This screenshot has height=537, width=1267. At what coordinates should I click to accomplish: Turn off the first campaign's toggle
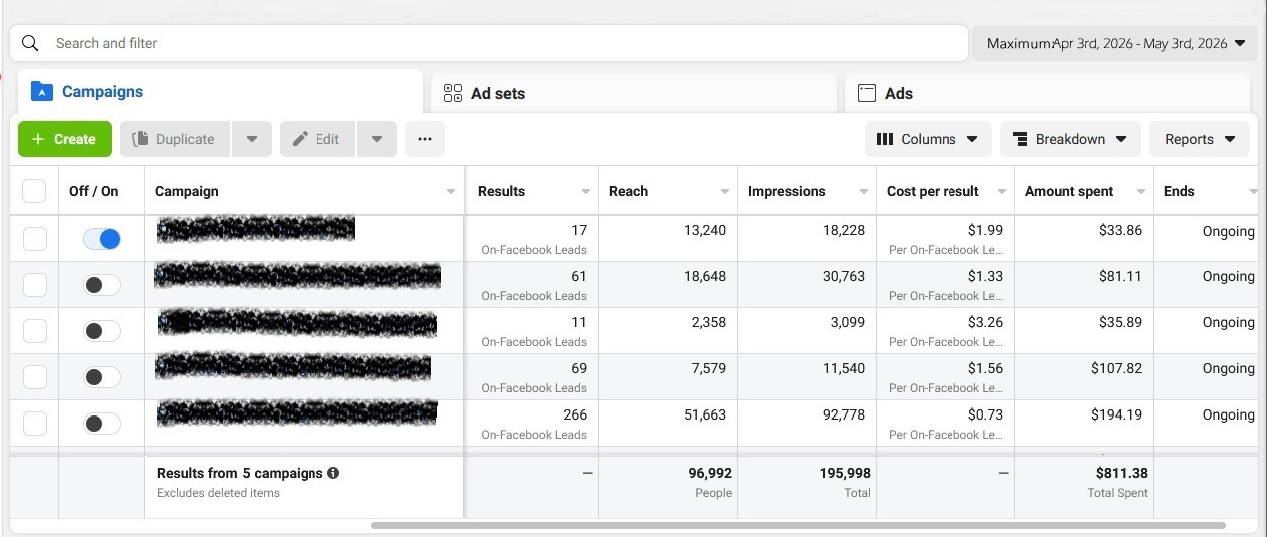click(x=102, y=239)
